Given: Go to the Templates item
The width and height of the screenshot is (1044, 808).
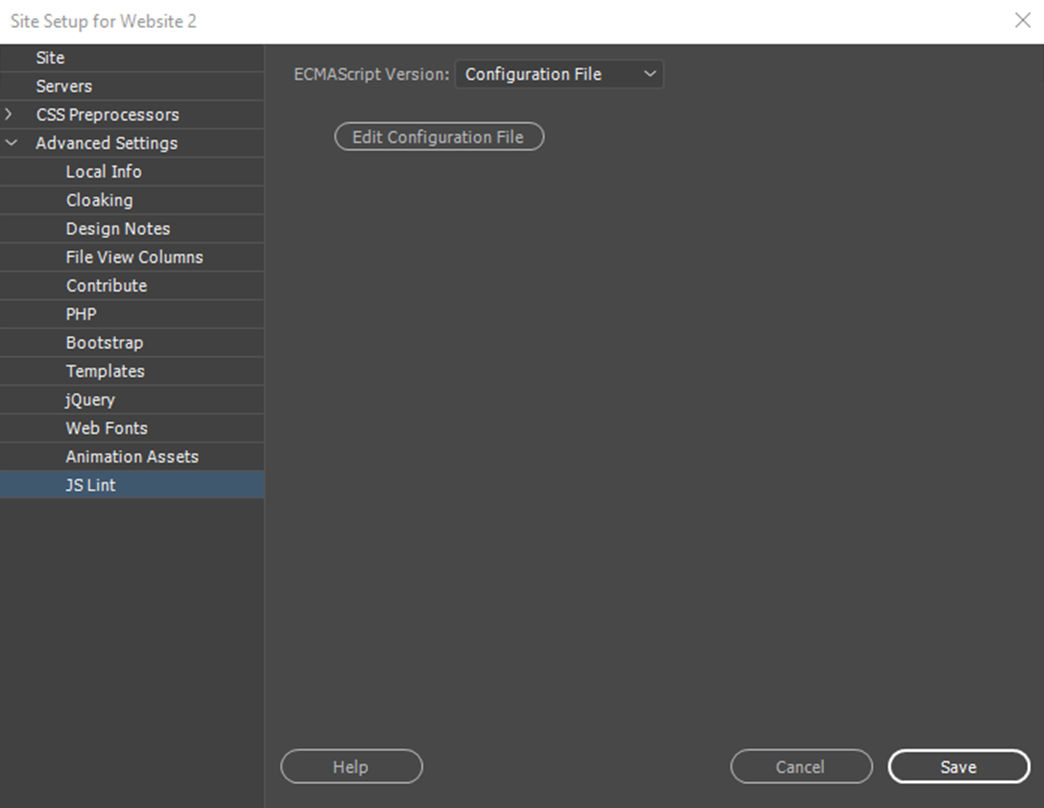Looking at the screenshot, I should [132, 371].
